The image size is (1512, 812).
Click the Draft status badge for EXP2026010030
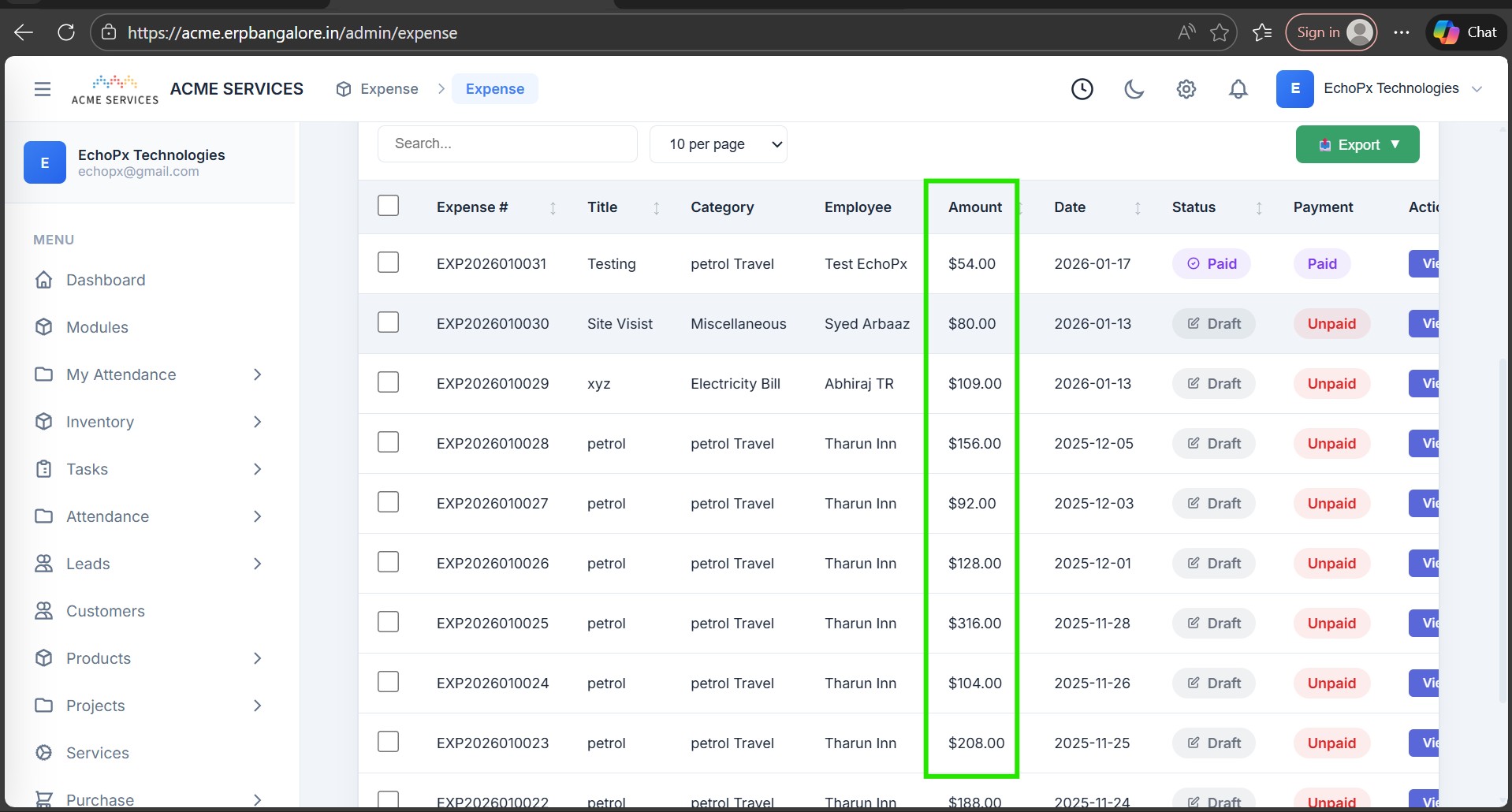tap(1213, 324)
